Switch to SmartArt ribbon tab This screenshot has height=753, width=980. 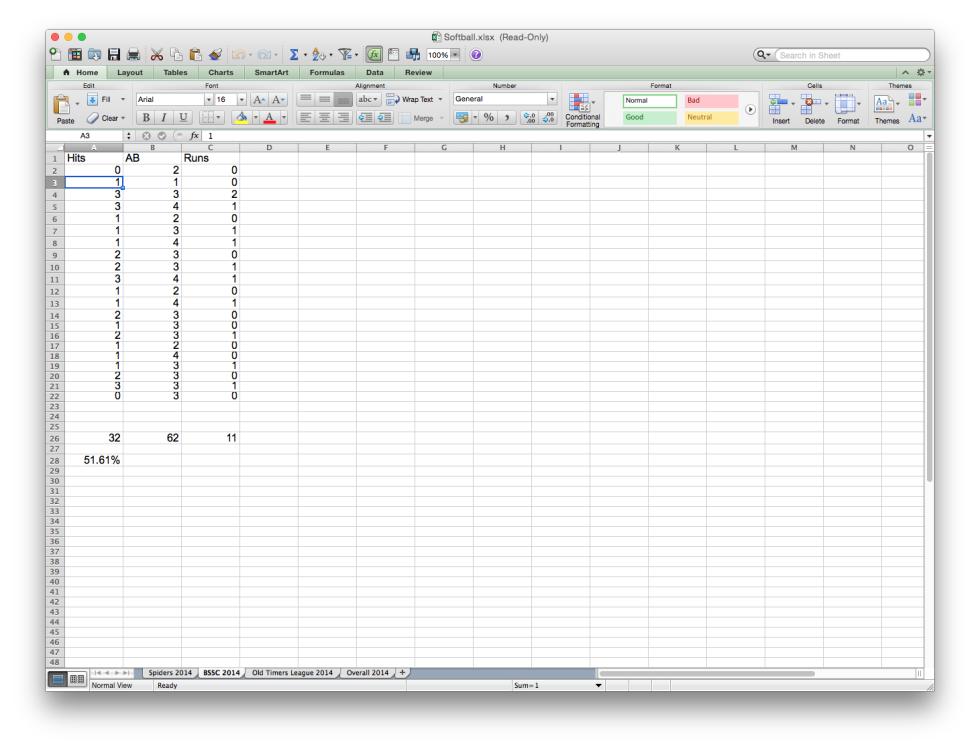271,72
